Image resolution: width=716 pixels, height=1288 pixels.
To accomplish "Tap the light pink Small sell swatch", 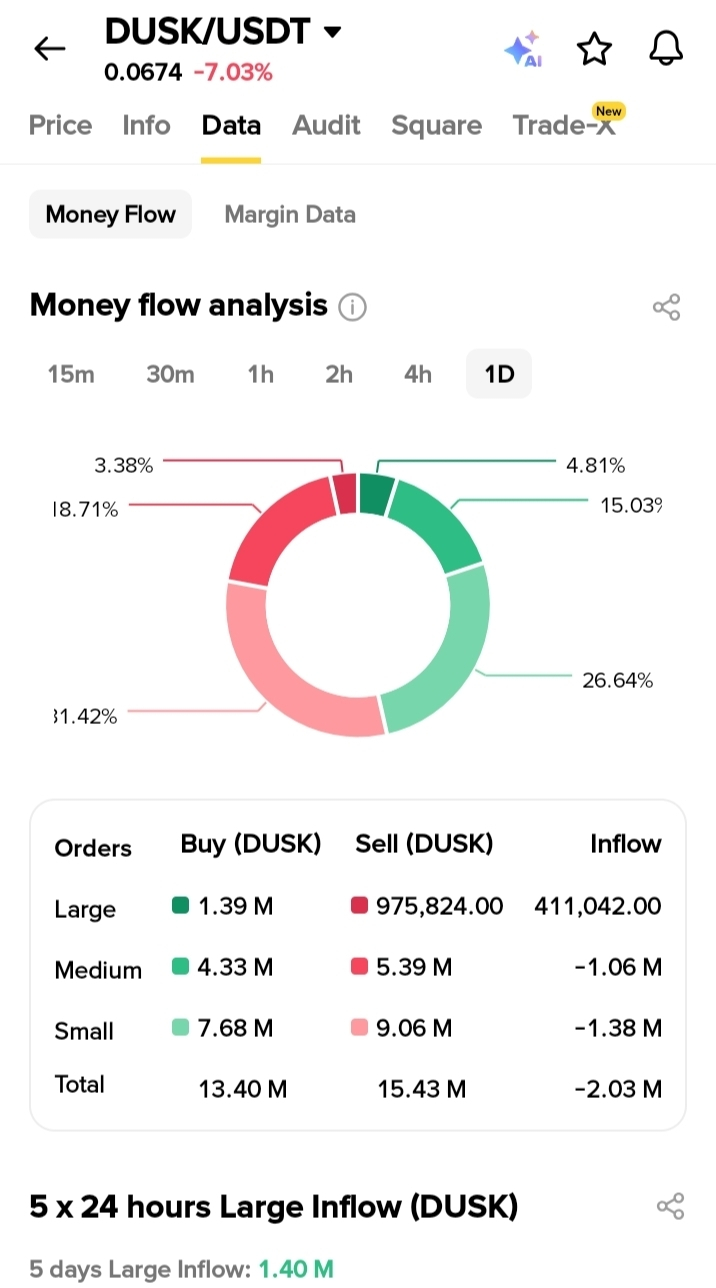I will pyautogui.click(x=359, y=1027).
